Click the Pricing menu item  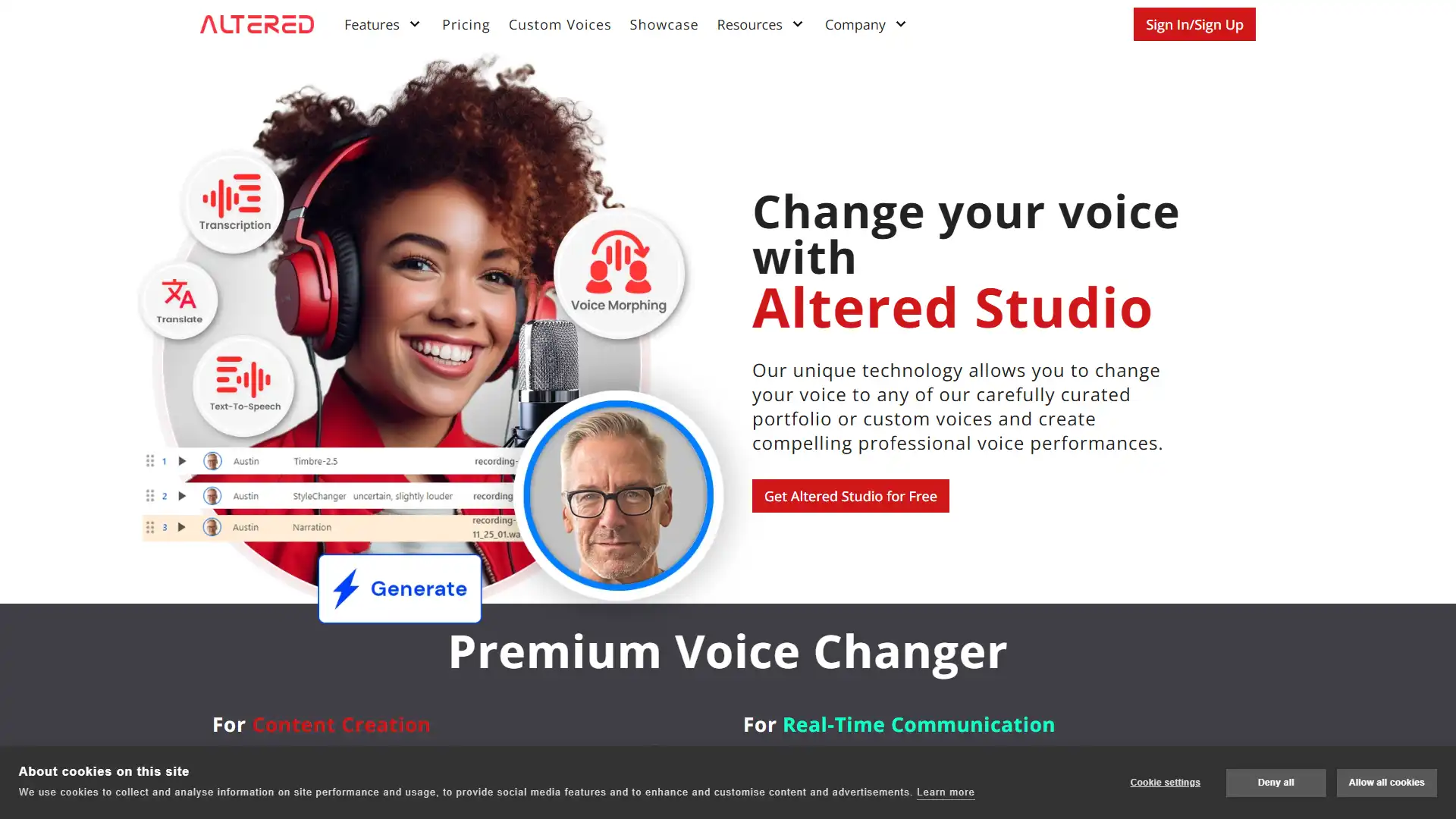tap(465, 24)
